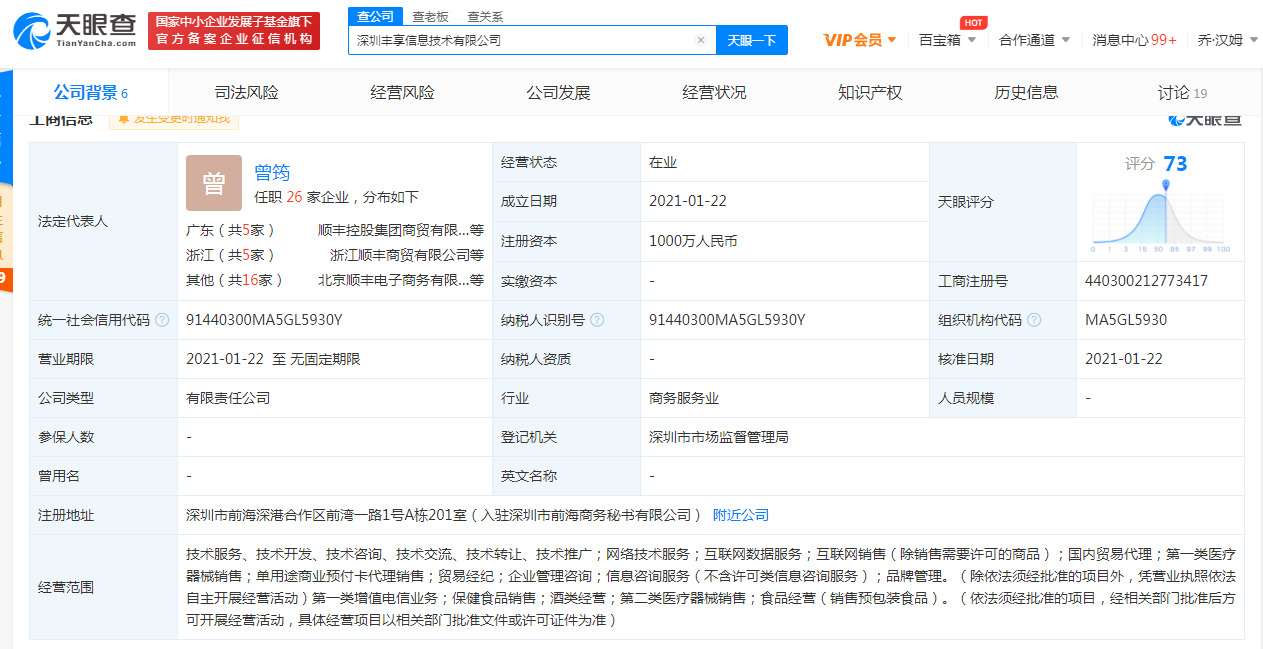Select the 营业期限 date range value
1263x649 pixels.
(x=273, y=359)
